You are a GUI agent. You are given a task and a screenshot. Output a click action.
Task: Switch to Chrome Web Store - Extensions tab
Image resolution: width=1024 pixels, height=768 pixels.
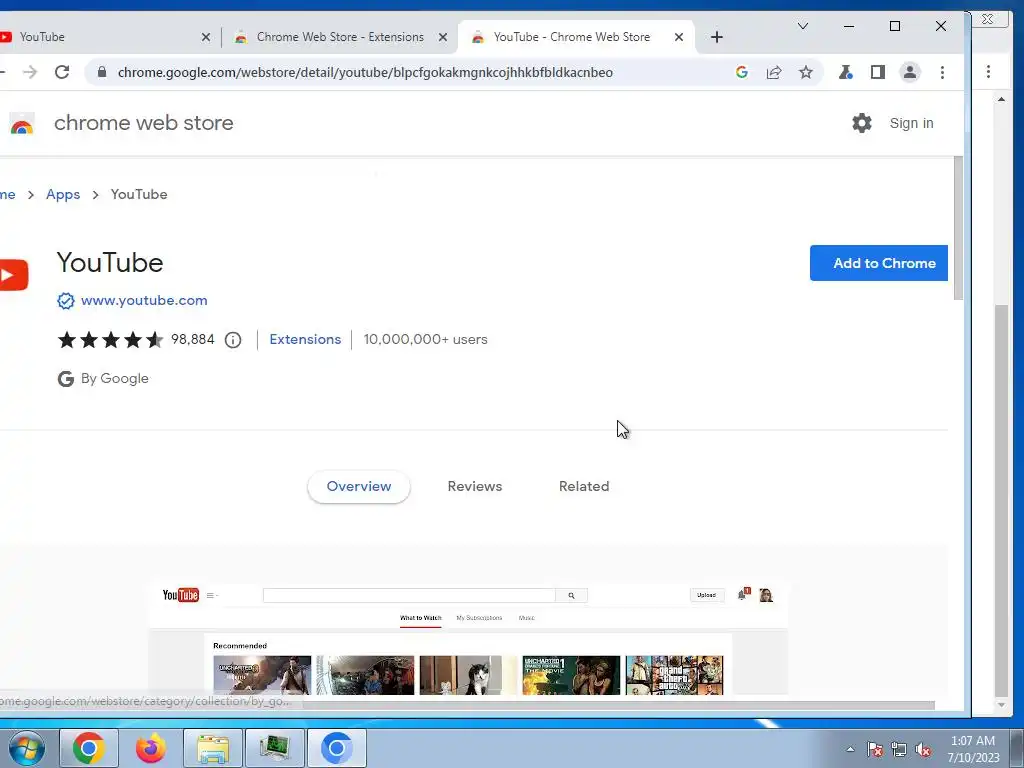click(340, 37)
